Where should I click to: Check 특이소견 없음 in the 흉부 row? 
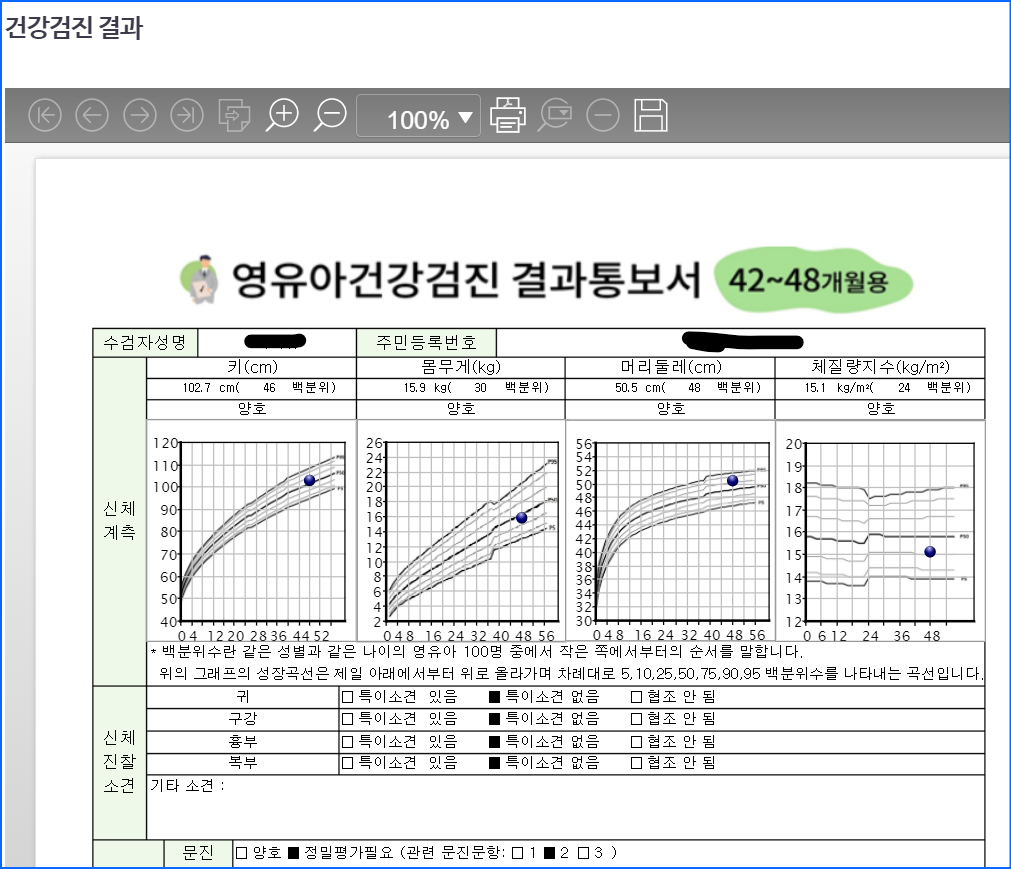[495, 741]
